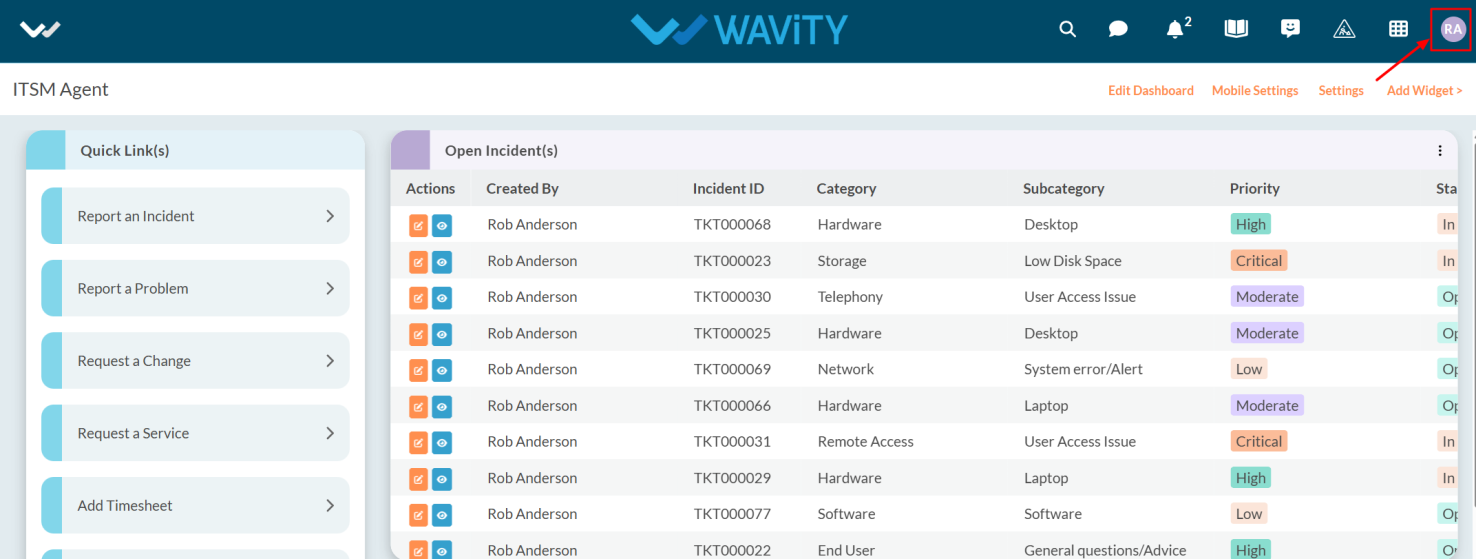View incident TKT000066 with eye icon

pos(442,406)
